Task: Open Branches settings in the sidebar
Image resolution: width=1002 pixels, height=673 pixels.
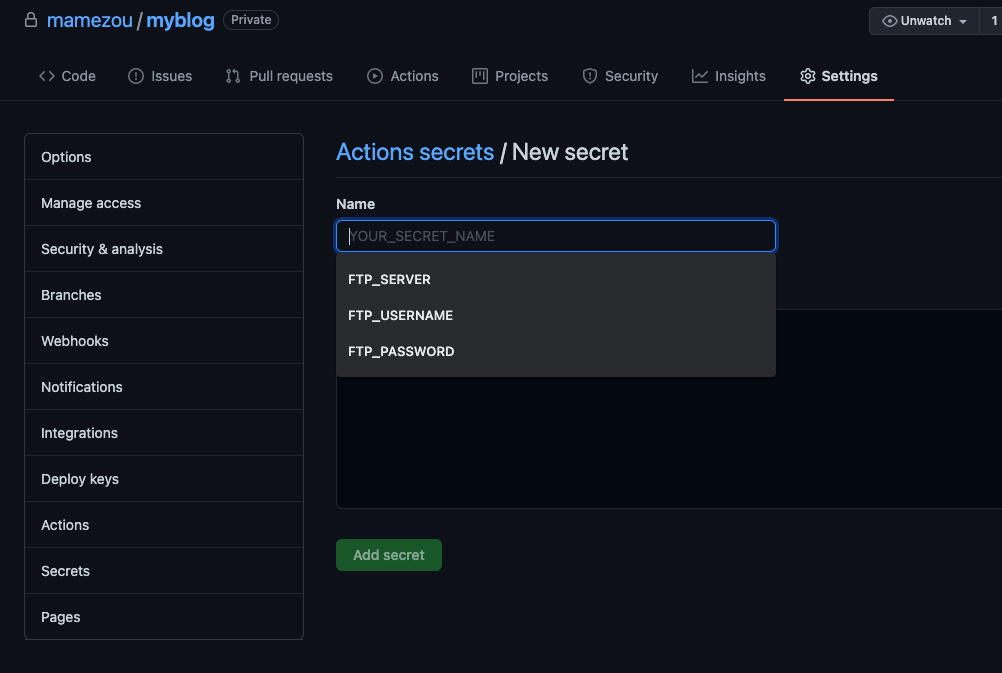Action: click(x=164, y=295)
